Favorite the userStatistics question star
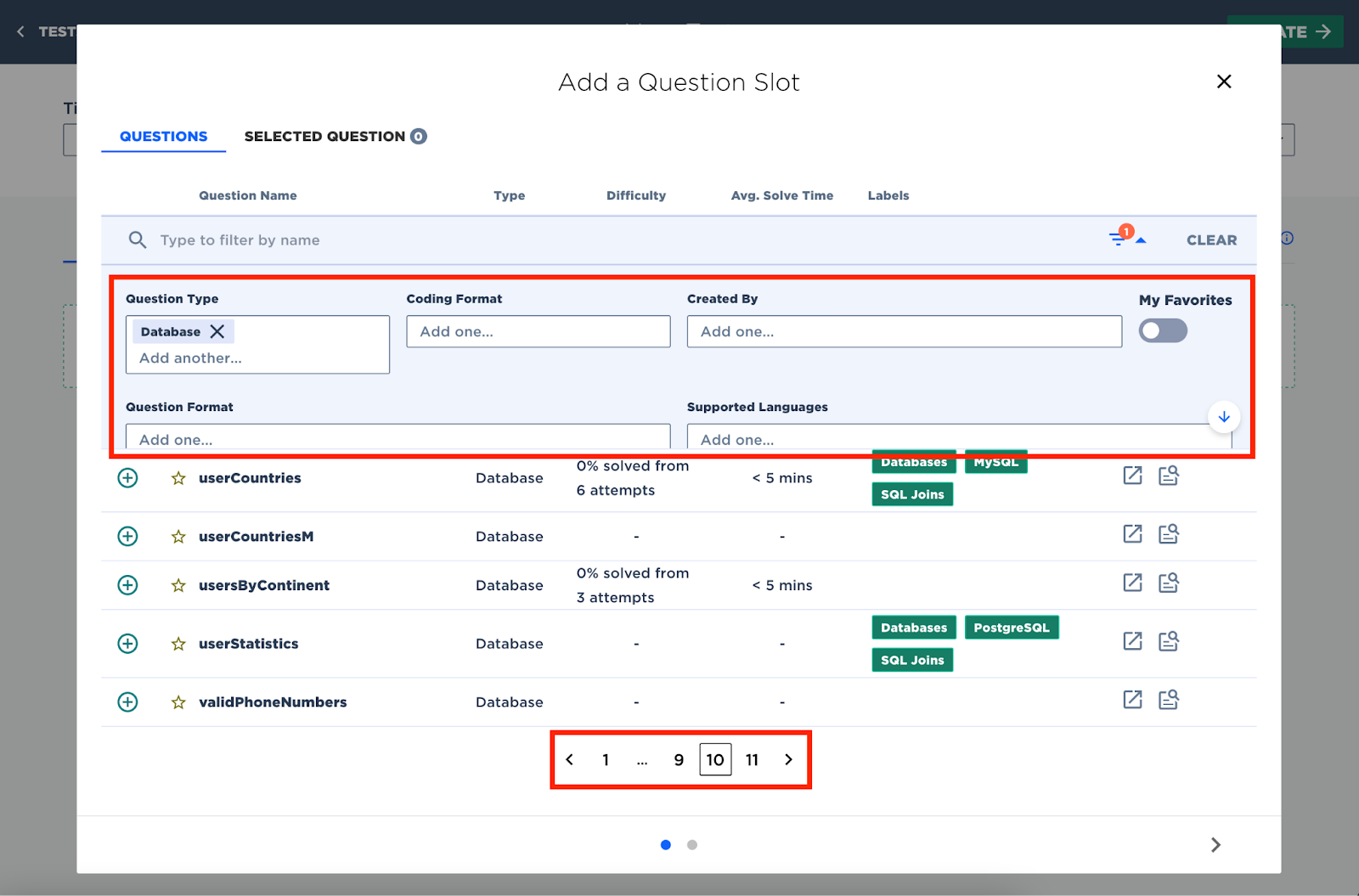Image resolution: width=1359 pixels, height=896 pixels. tap(178, 644)
